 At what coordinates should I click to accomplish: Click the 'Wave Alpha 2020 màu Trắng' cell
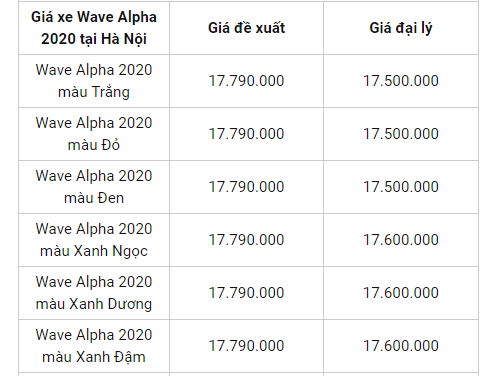click(x=94, y=81)
